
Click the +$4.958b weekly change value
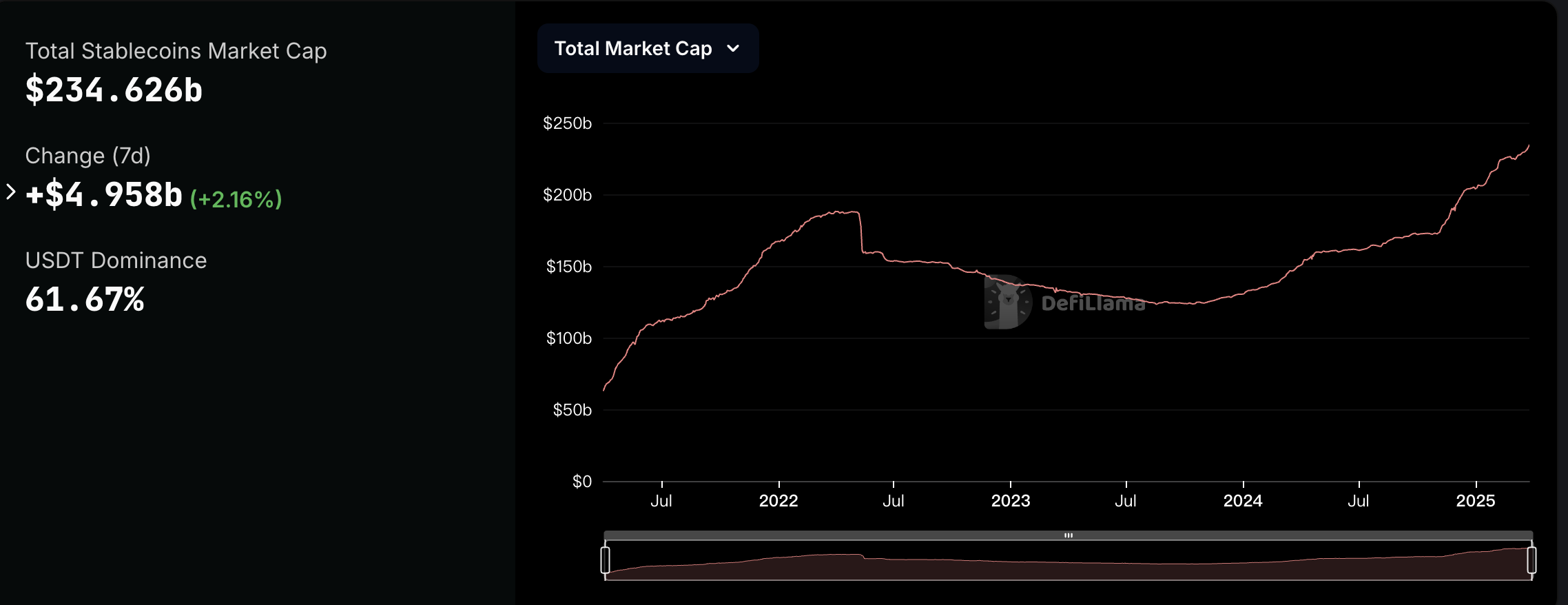[x=104, y=195]
